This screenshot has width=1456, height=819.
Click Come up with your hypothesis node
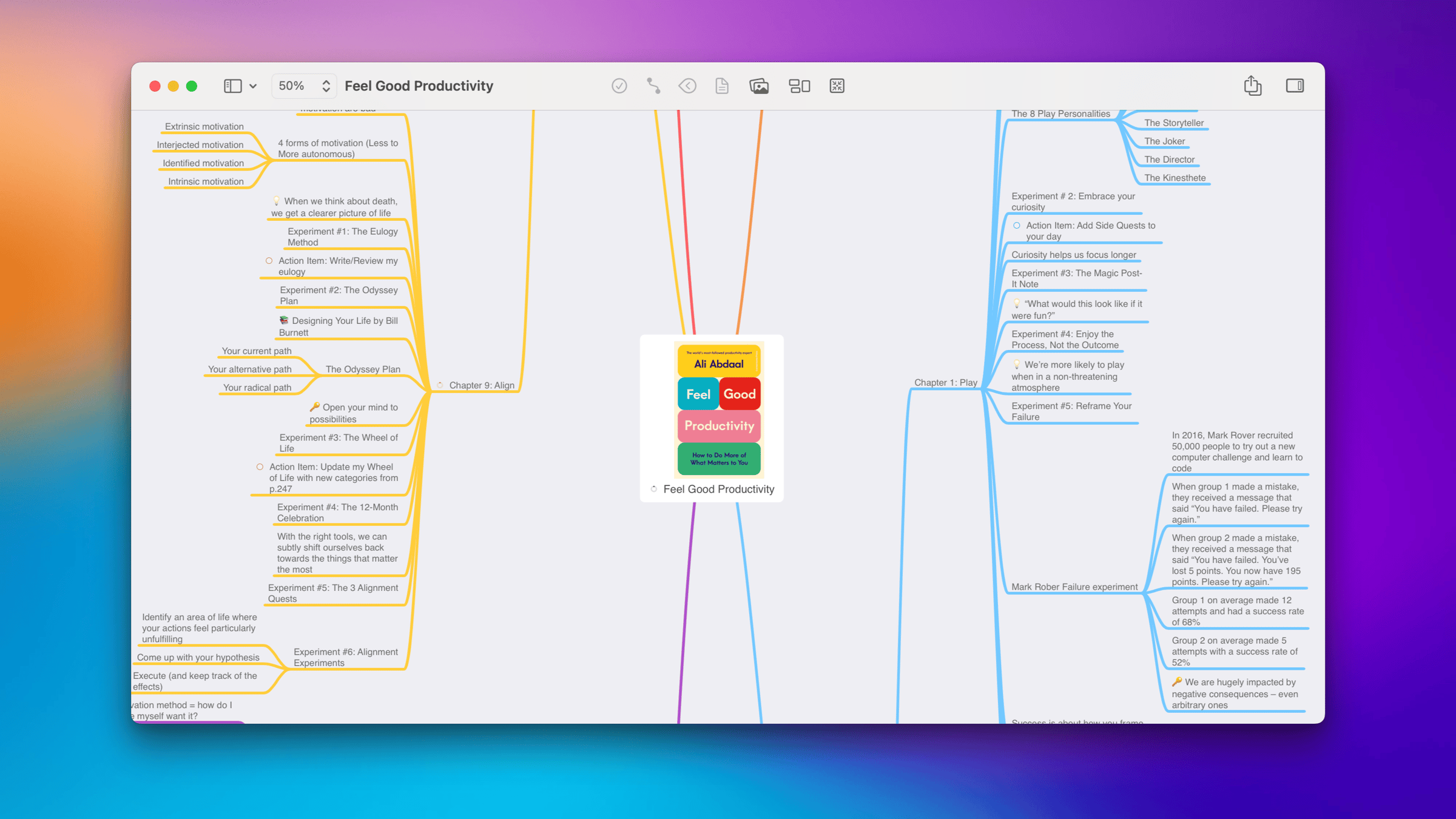(198, 658)
